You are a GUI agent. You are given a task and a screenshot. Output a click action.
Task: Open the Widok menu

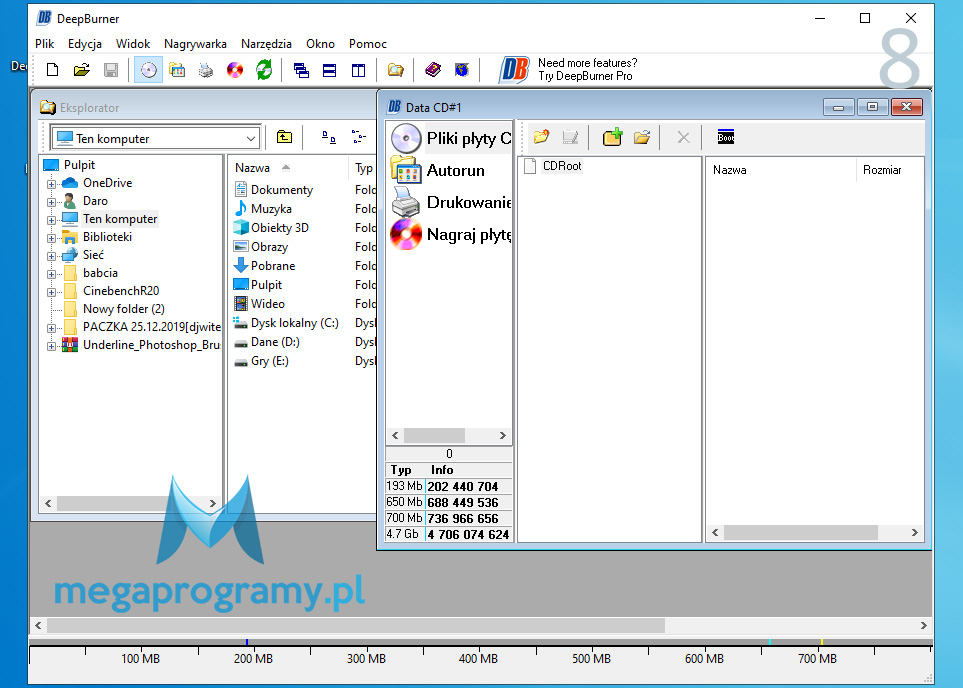click(133, 44)
